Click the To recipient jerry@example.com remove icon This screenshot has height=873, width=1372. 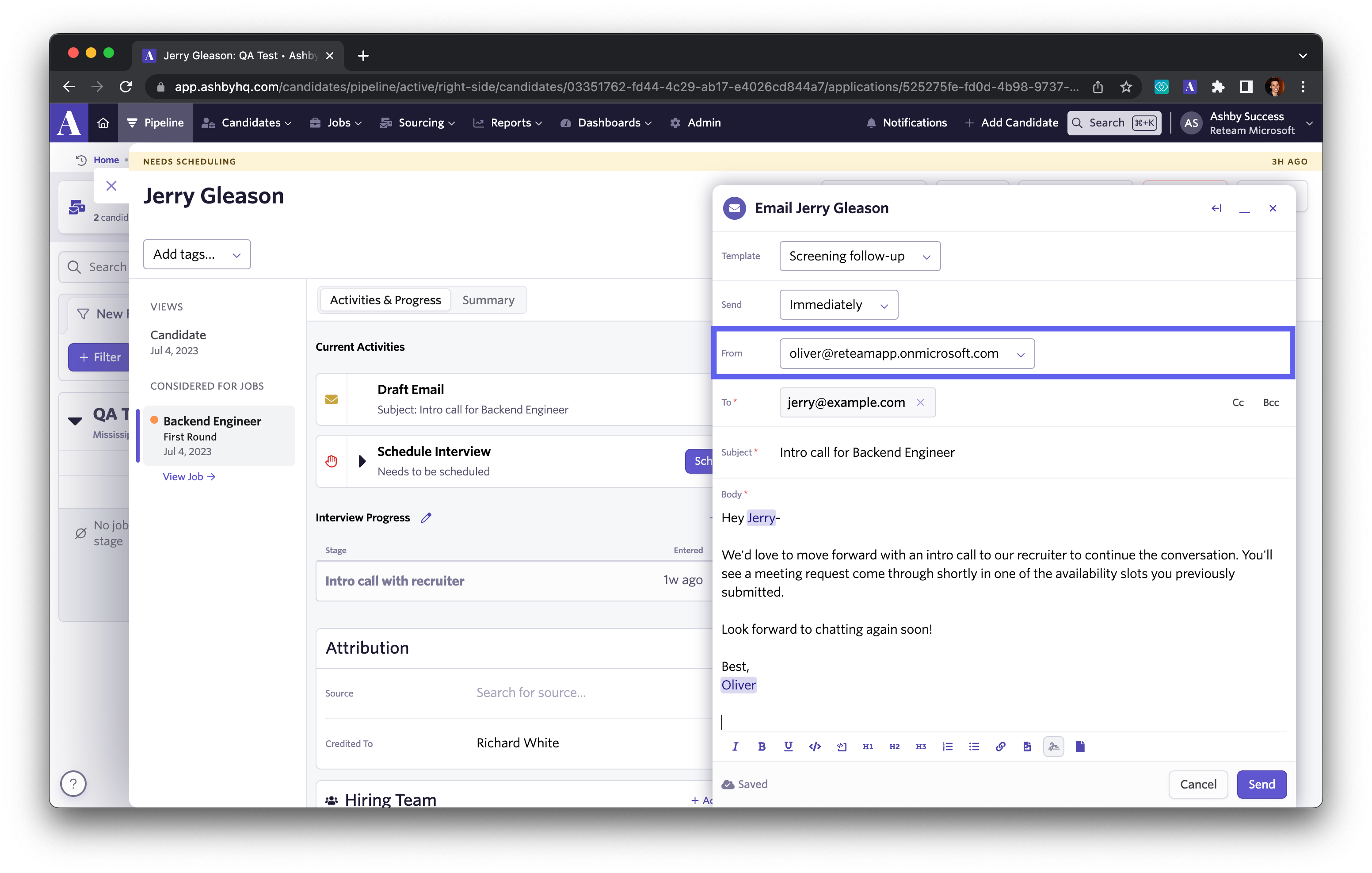click(921, 402)
